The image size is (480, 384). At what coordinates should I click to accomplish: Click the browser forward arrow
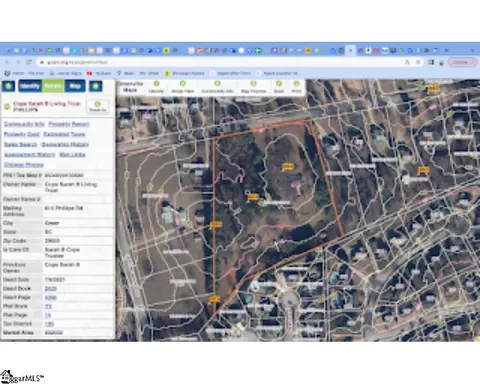[x=18, y=62]
